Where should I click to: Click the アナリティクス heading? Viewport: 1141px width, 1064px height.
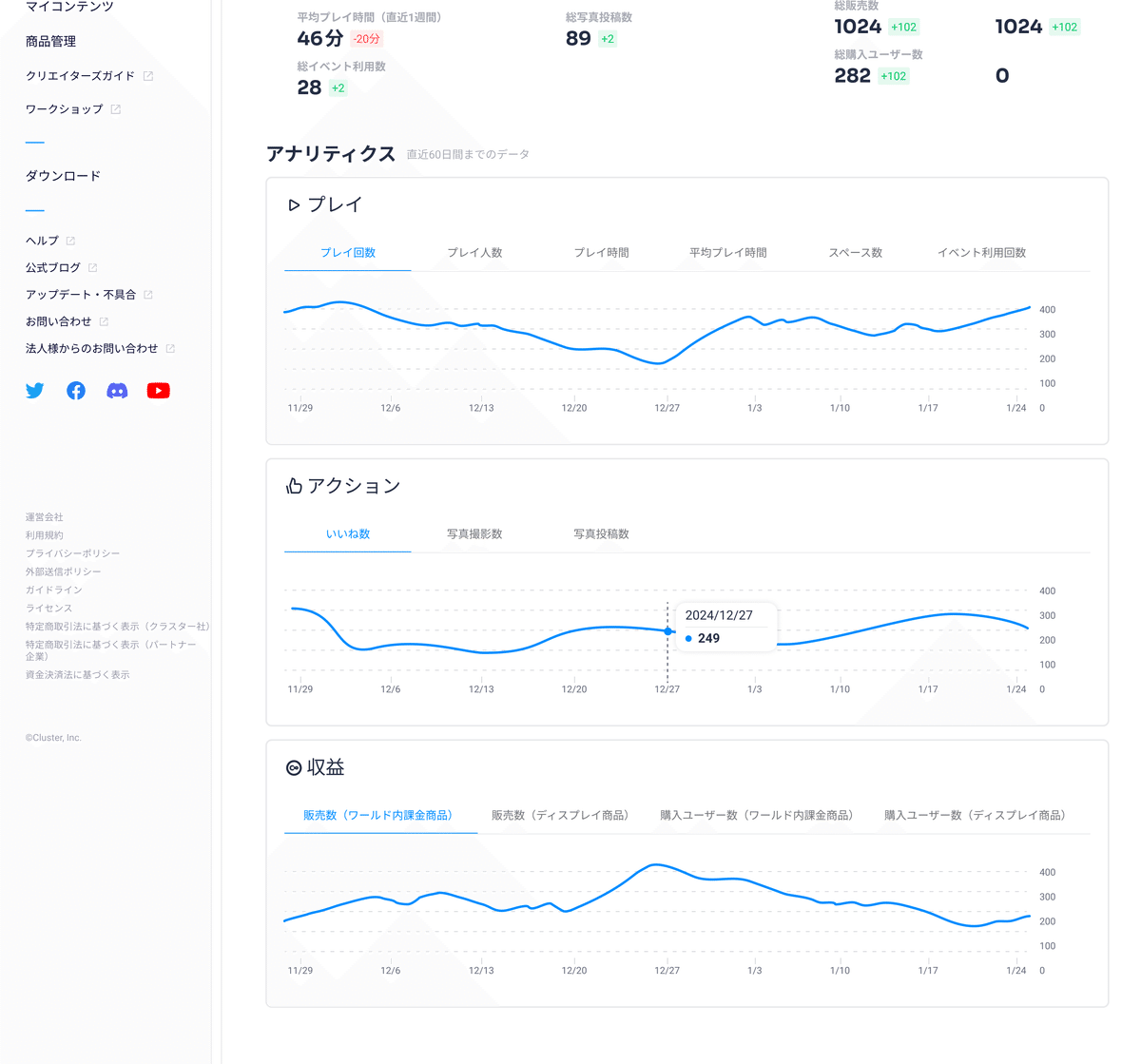(x=331, y=154)
